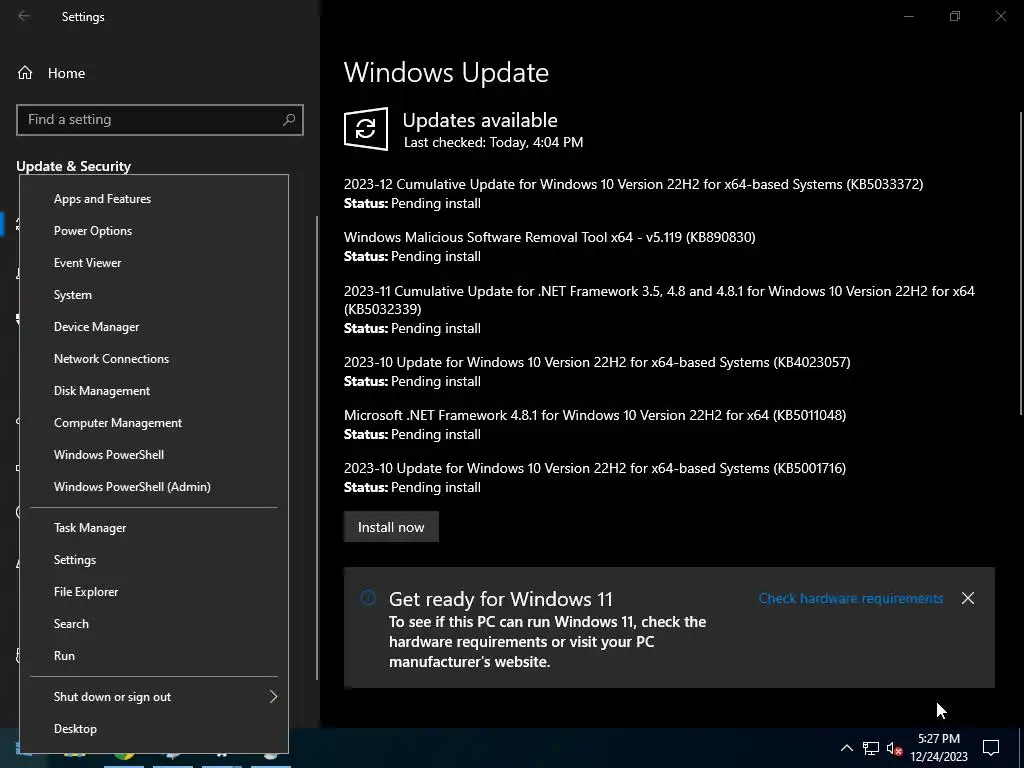Open Disk Management

click(154, 391)
